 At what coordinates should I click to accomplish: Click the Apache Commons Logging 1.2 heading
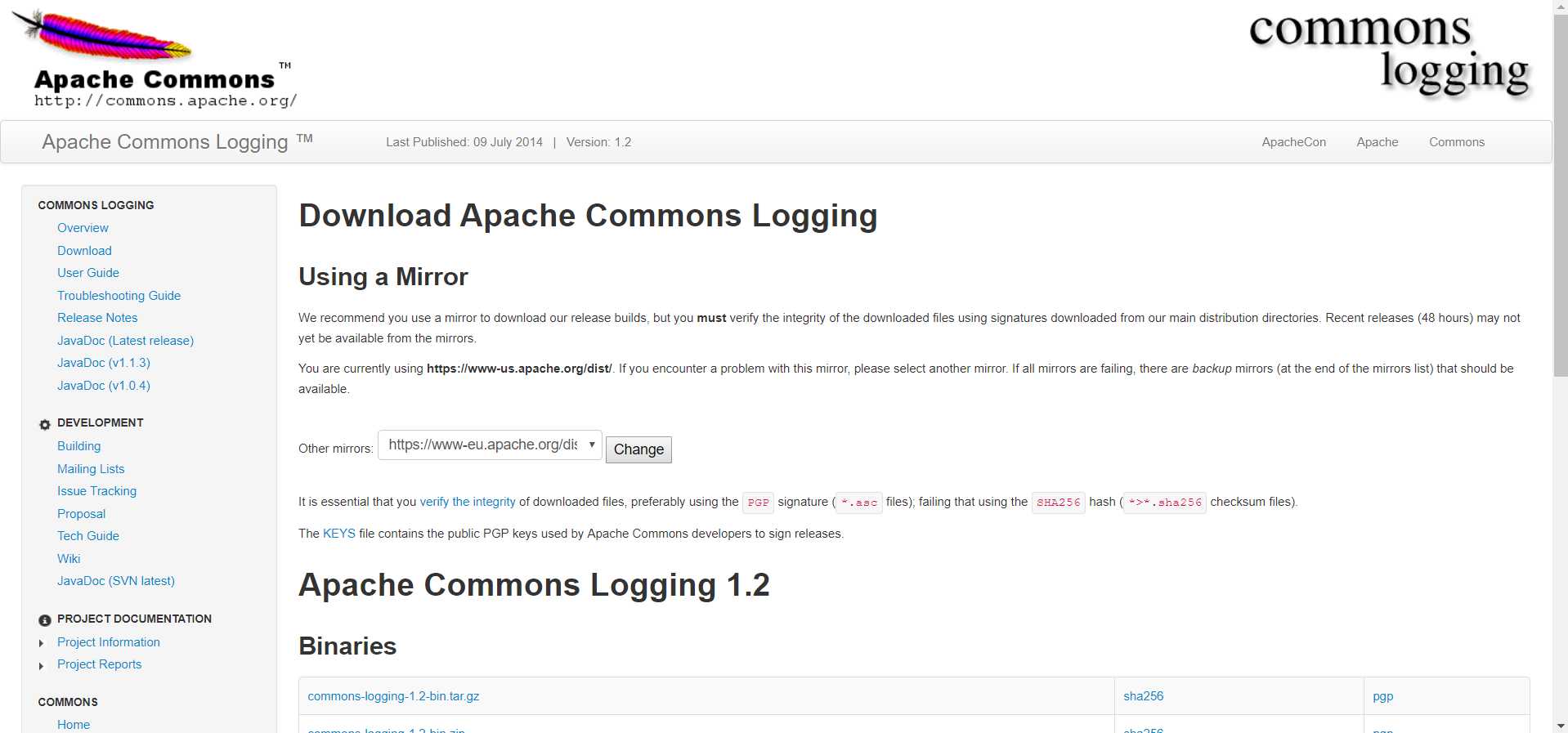tap(534, 585)
